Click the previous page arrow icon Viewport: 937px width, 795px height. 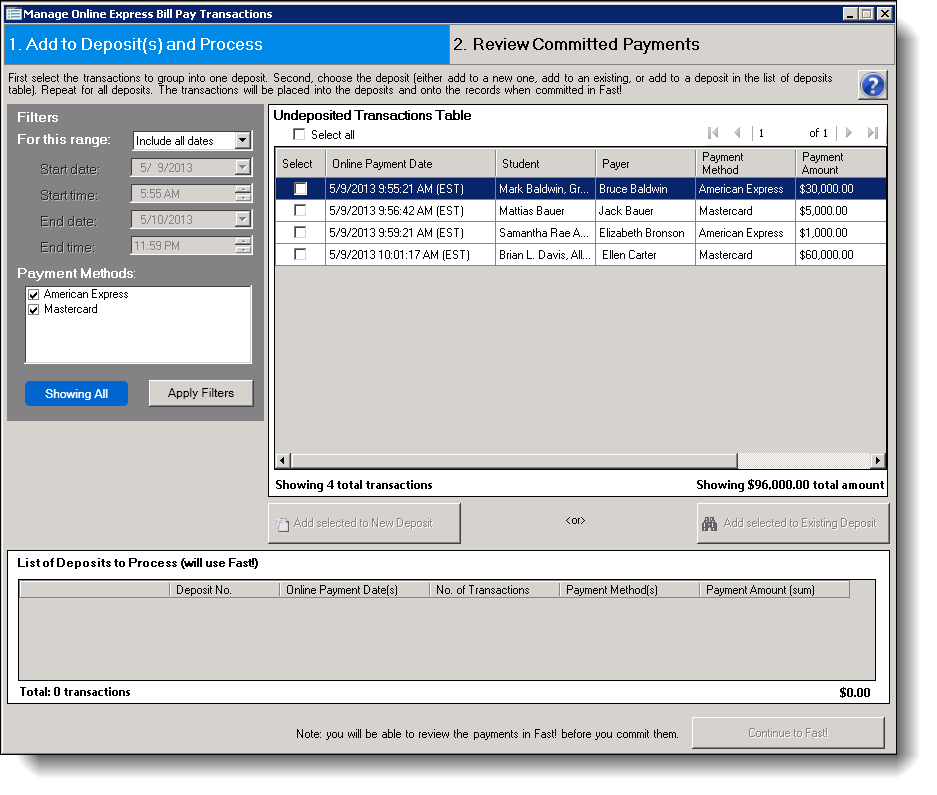pyautogui.click(x=738, y=132)
